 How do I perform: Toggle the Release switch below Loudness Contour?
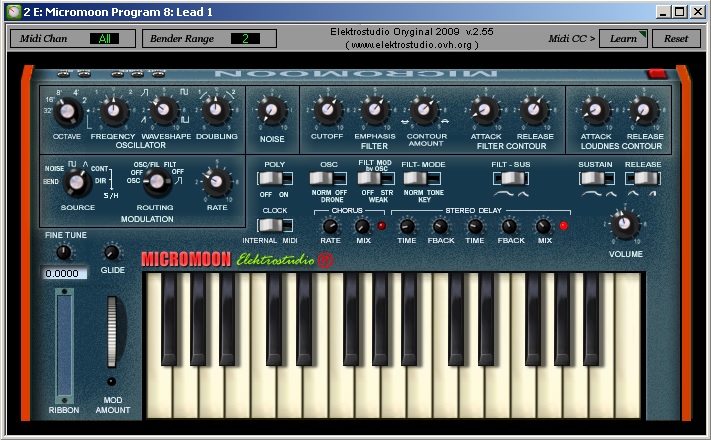643,178
